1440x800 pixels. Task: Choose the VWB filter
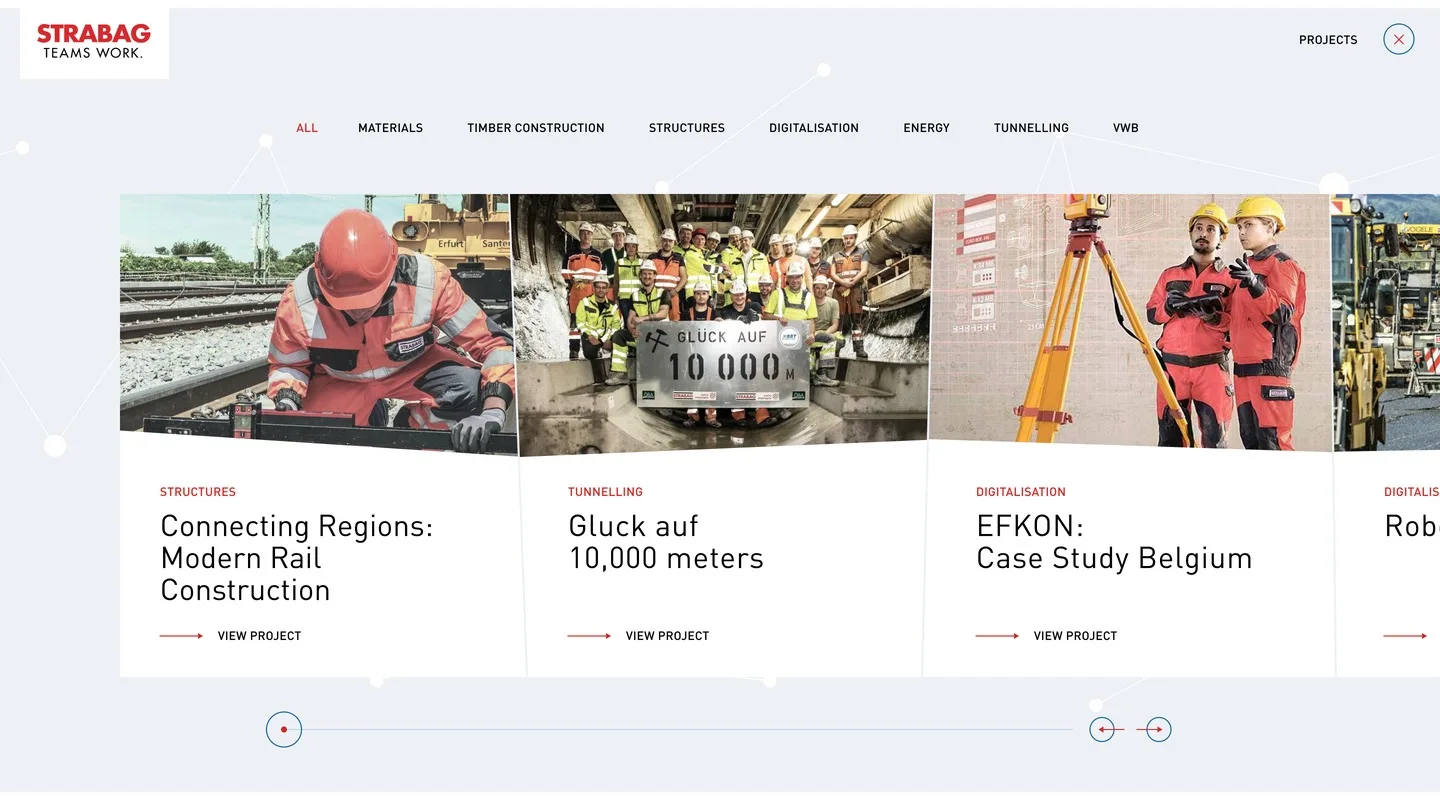coord(1126,128)
